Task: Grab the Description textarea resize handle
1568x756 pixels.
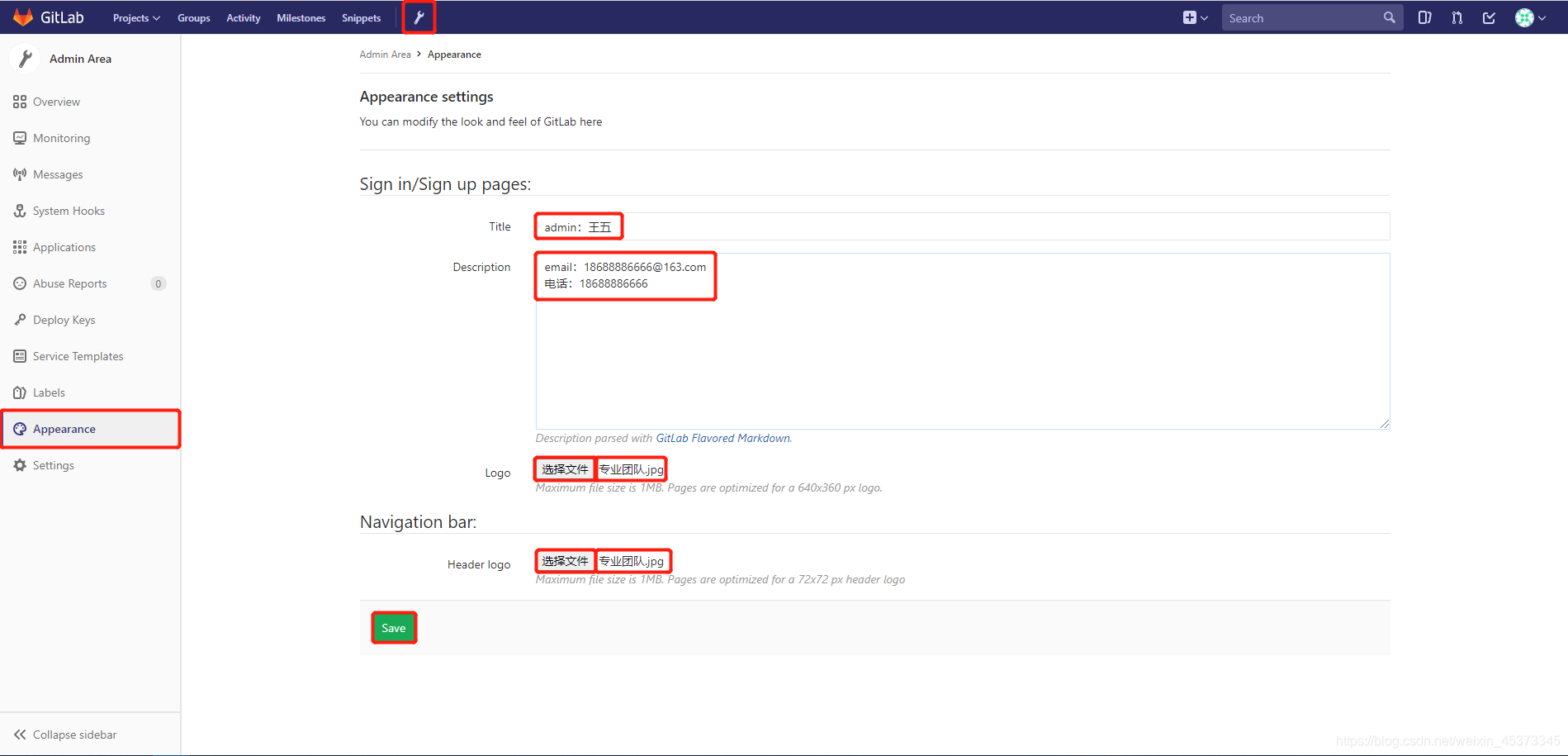Action: 1385,424
